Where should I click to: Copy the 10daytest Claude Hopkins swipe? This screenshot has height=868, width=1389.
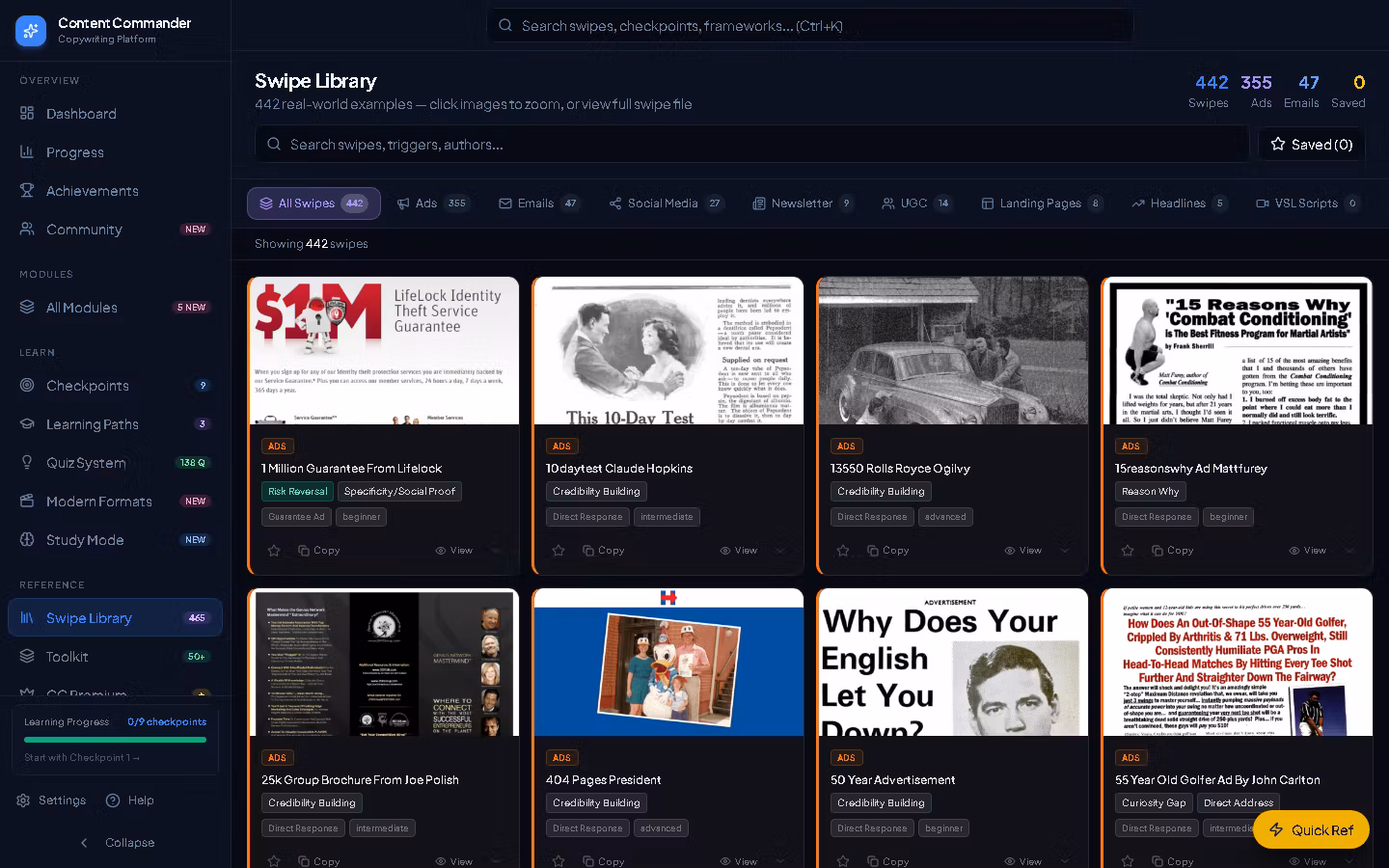(604, 551)
